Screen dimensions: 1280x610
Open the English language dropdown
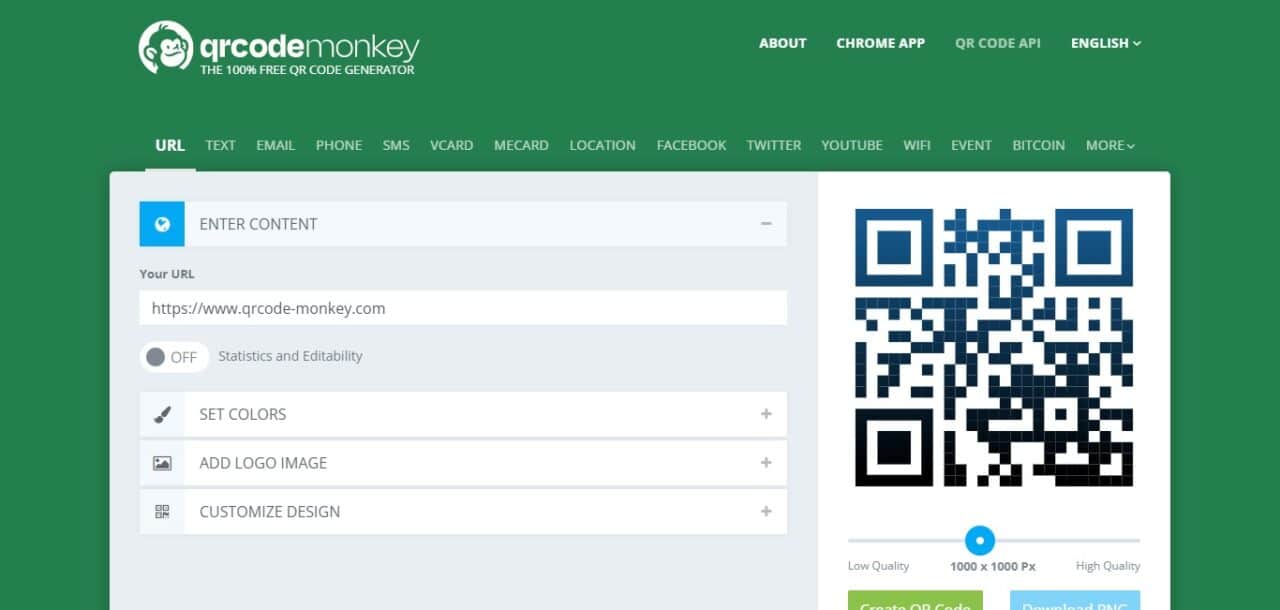(x=1106, y=43)
